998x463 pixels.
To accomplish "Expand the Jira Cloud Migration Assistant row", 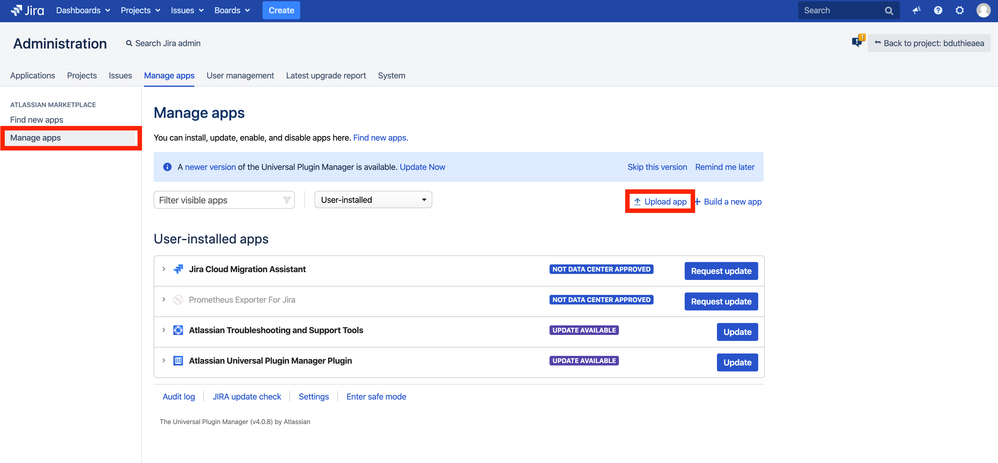I will click(164, 269).
